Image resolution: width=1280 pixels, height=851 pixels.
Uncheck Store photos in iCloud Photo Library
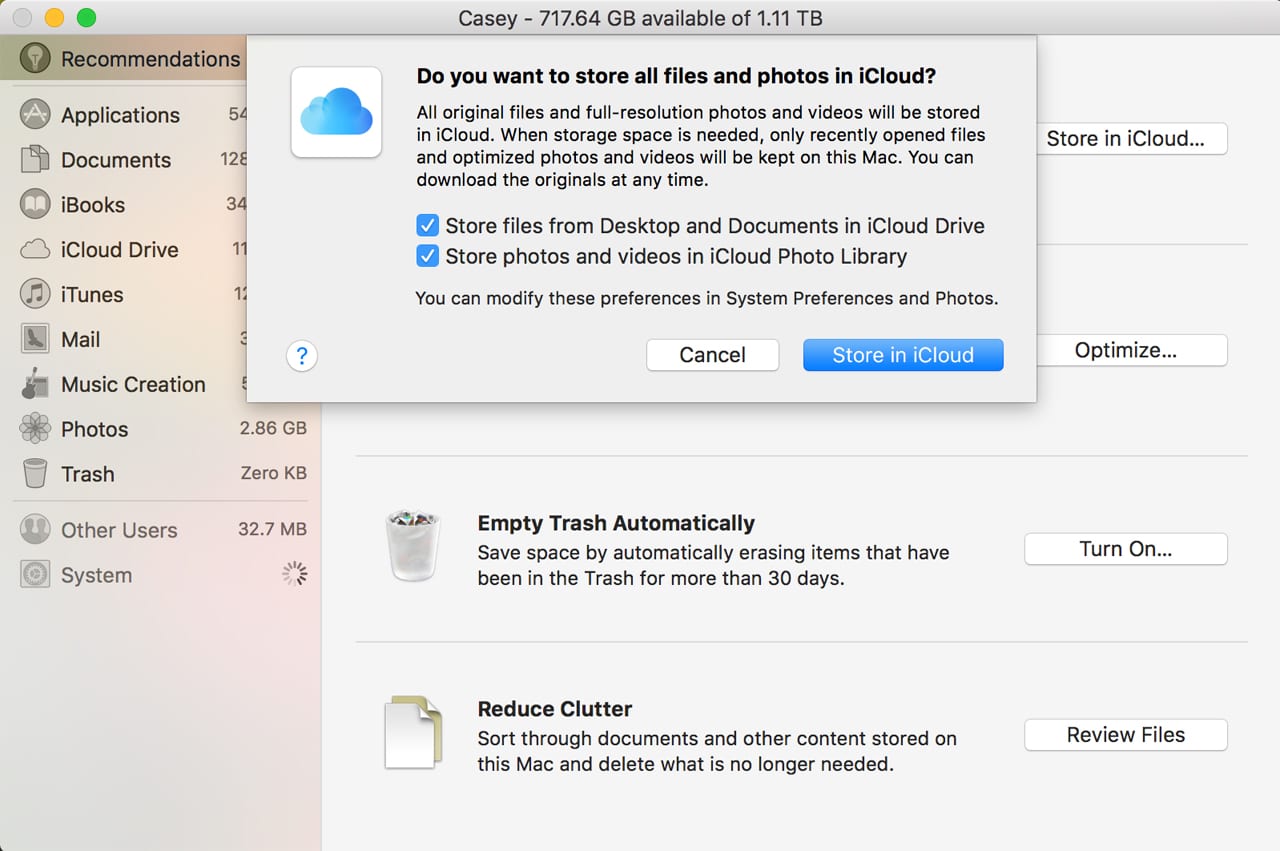(427, 256)
